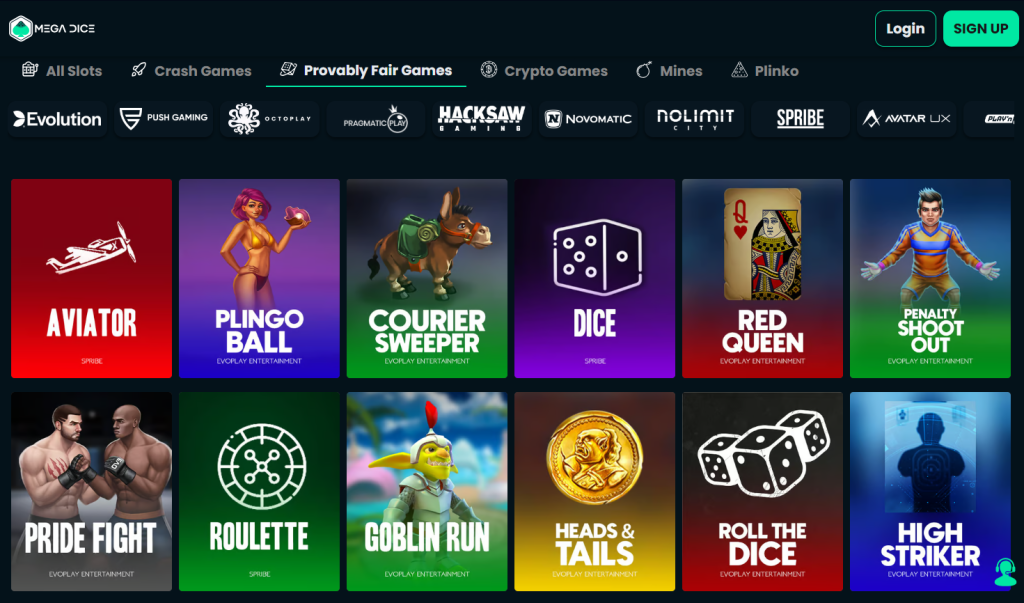Choose the Octoplay provider logo
This screenshot has width=1024, height=603.
click(x=270, y=119)
